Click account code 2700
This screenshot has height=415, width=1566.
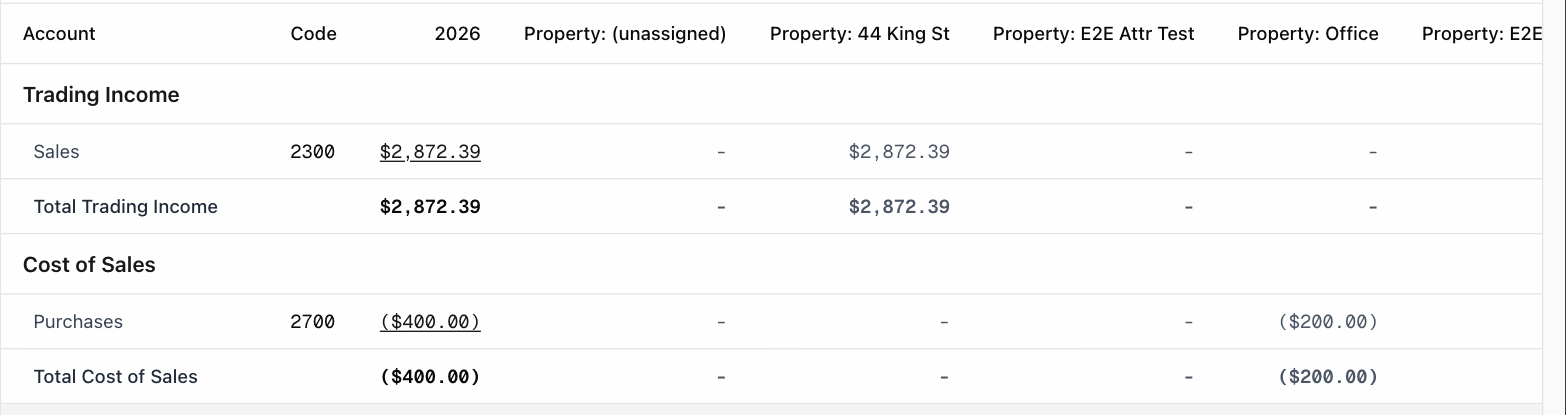point(313,322)
